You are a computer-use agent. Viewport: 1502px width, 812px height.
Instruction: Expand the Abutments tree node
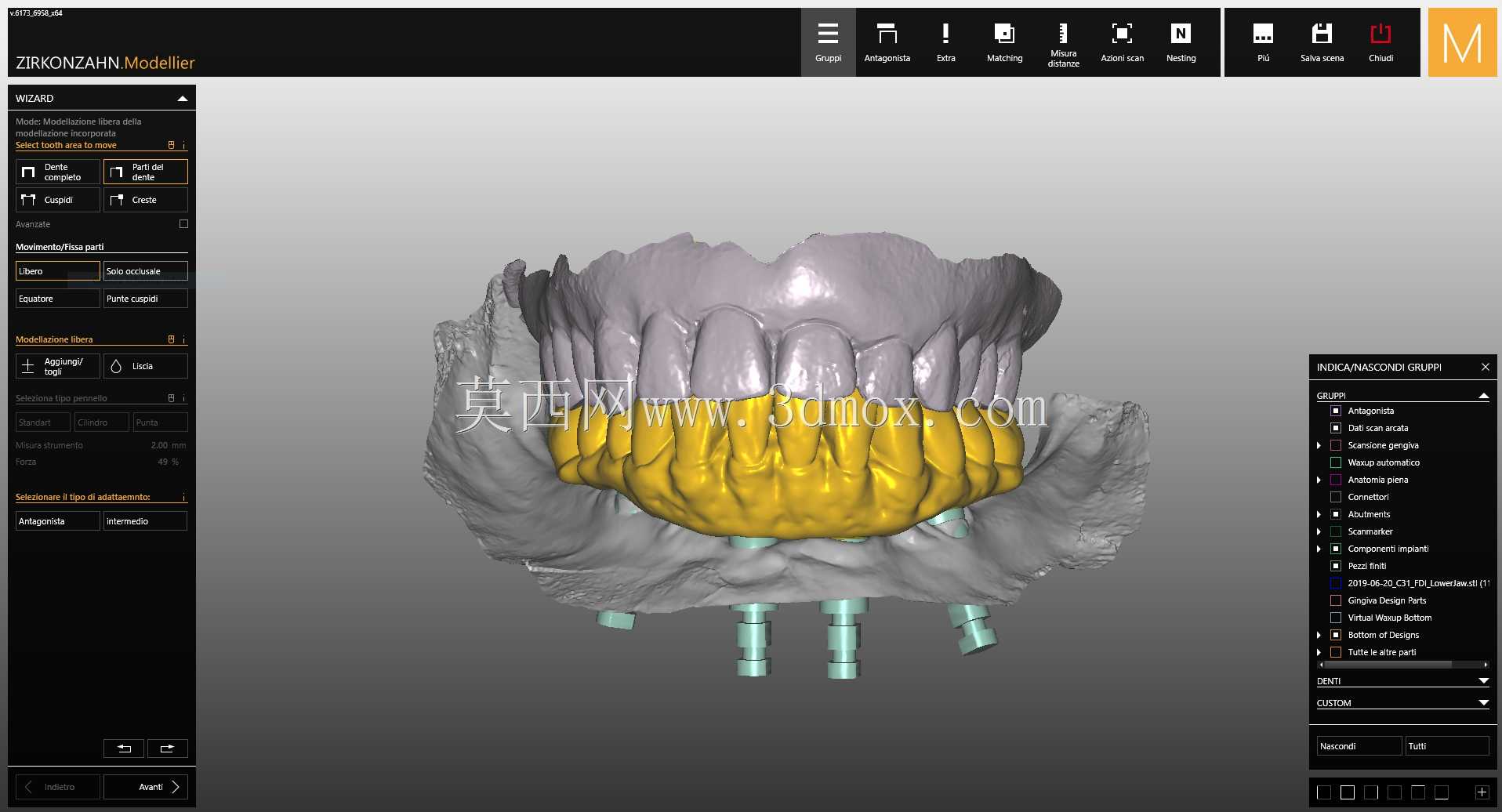coord(1319,514)
